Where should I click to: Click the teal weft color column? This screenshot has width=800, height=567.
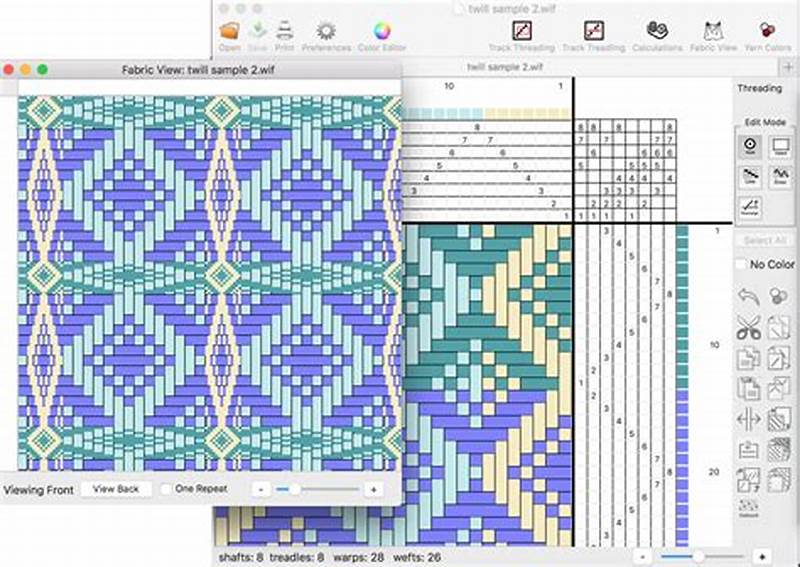point(682,308)
